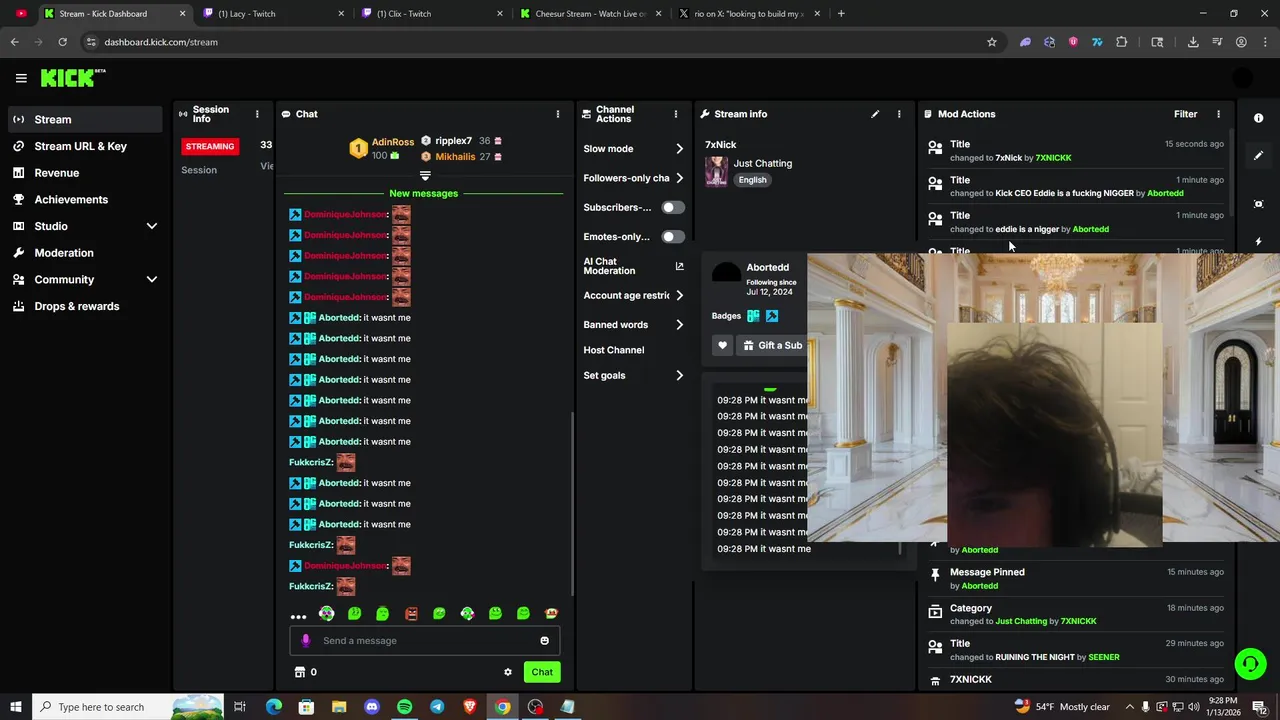1280x720 pixels.
Task: Open the hamburger menu beside KICK logo
Action: pyautogui.click(x=21, y=78)
